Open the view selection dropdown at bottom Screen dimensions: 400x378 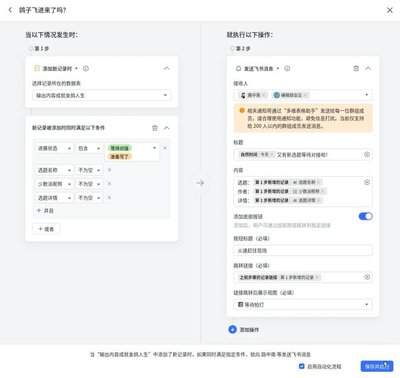point(303,305)
